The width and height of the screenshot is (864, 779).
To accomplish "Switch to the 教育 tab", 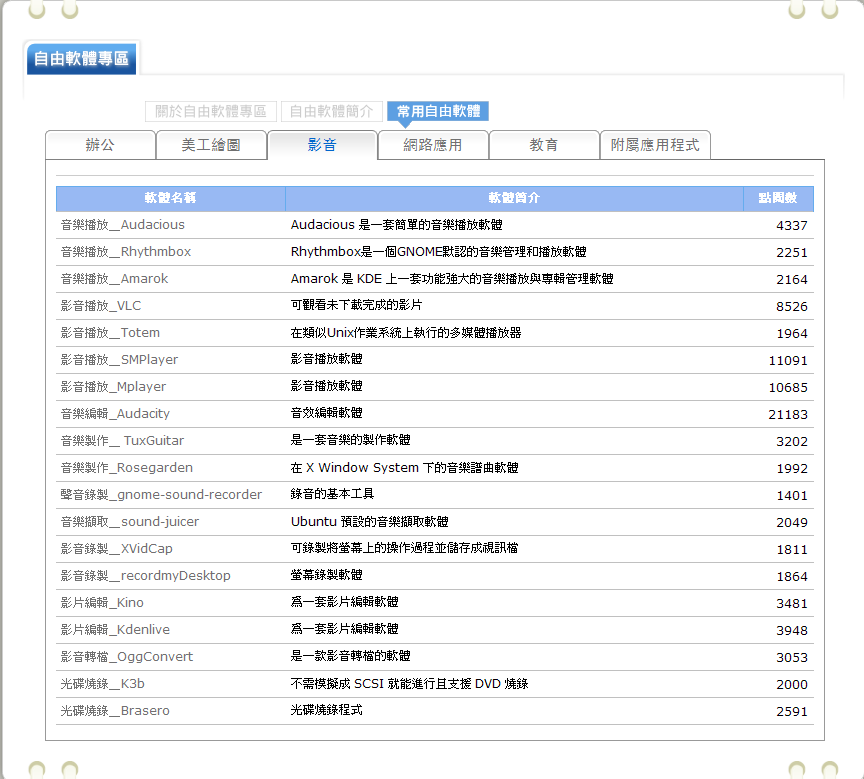I will click(544, 145).
